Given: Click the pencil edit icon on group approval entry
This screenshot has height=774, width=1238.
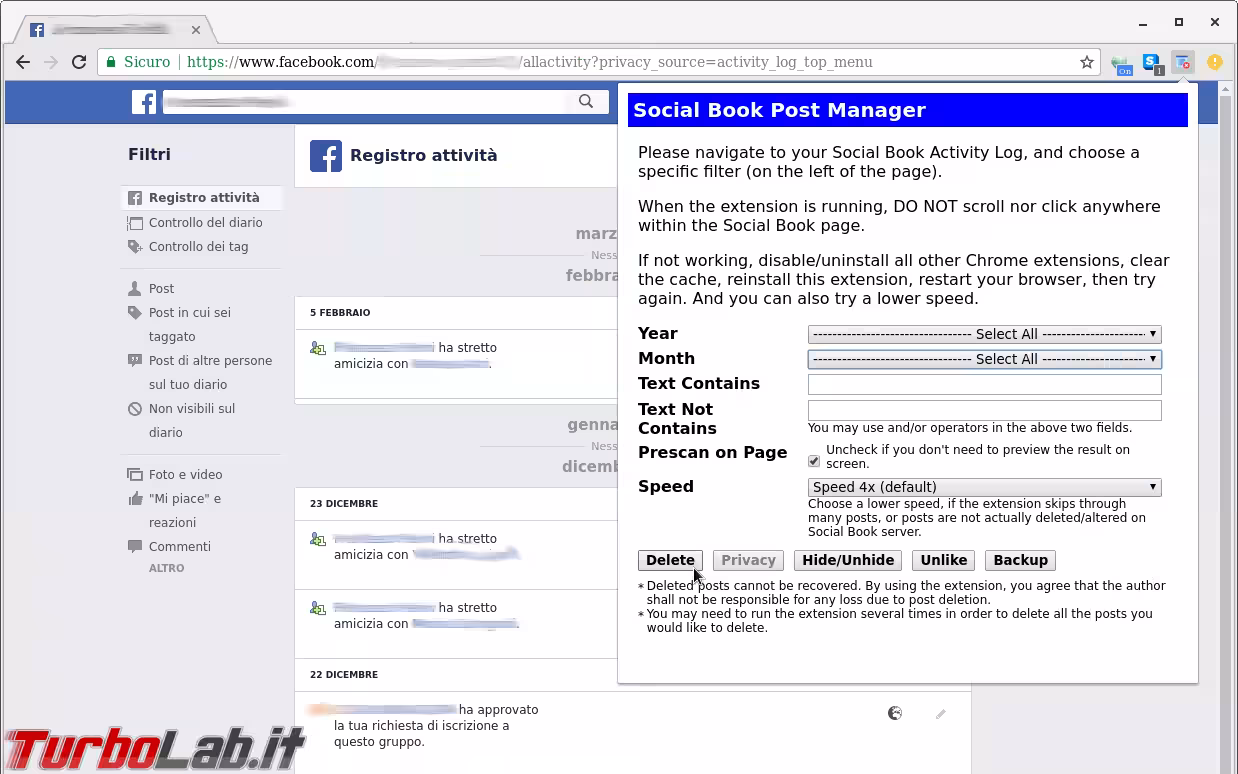Looking at the screenshot, I should click(x=941, y=714).
